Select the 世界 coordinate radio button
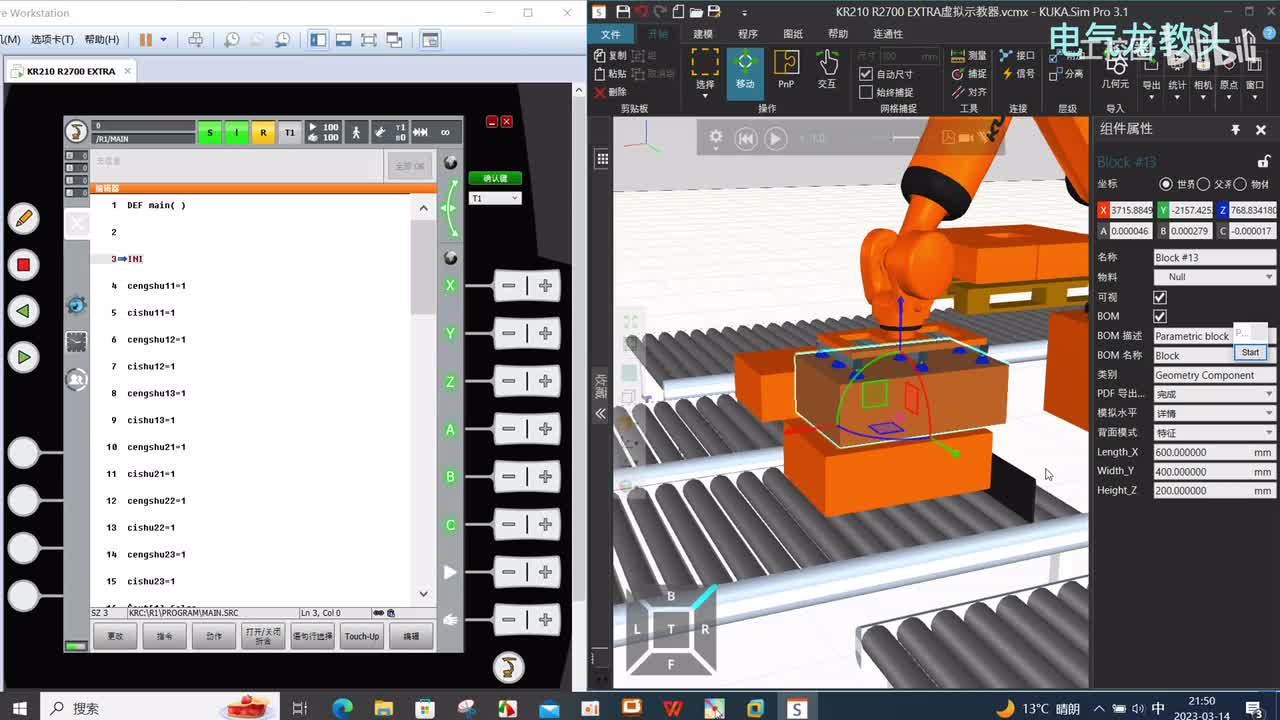Image resolution: width=1280 pixels, height=720 pixels. click(x=1166, y=184)
